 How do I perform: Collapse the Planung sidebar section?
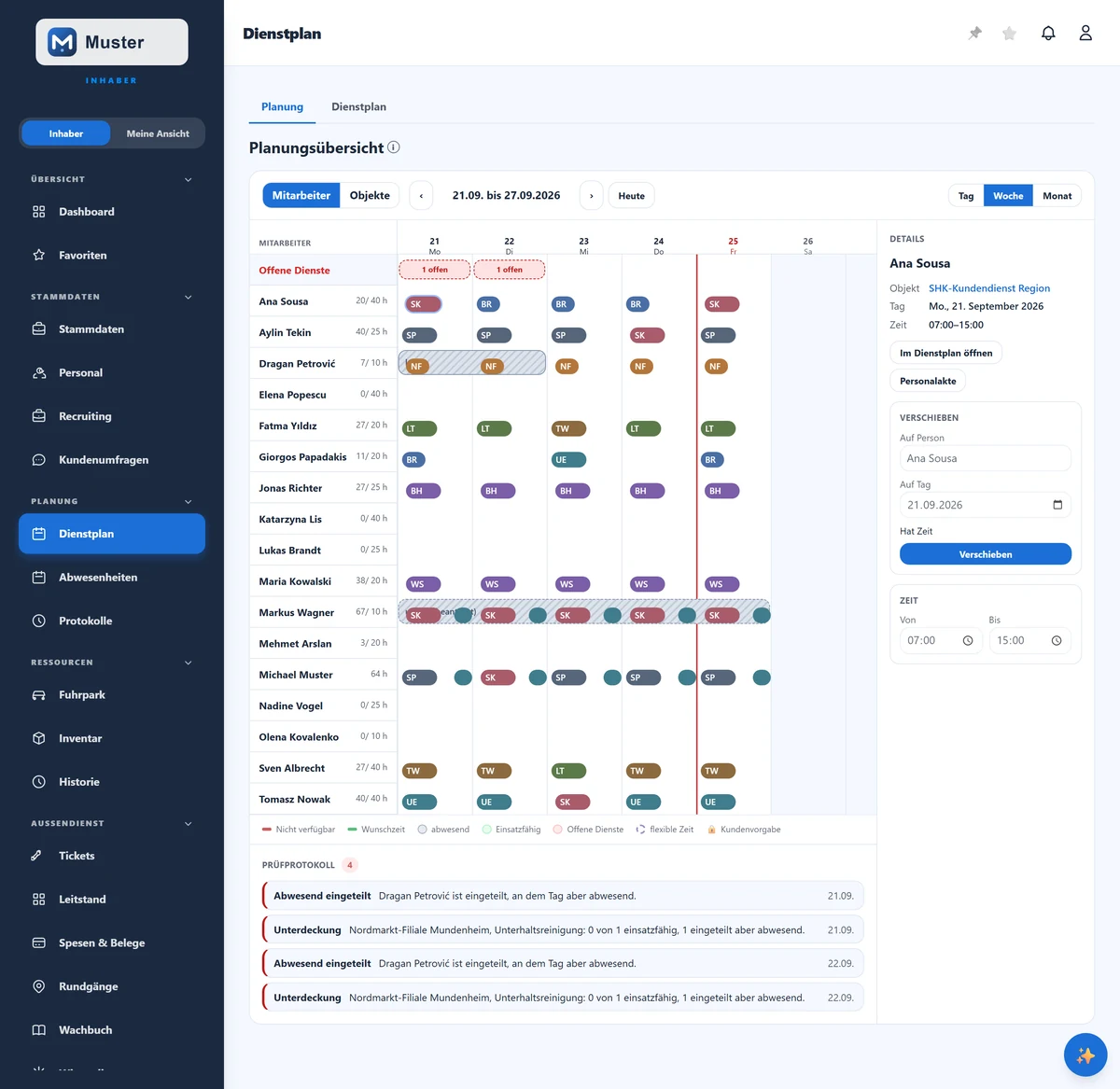[x=189, y=501]
